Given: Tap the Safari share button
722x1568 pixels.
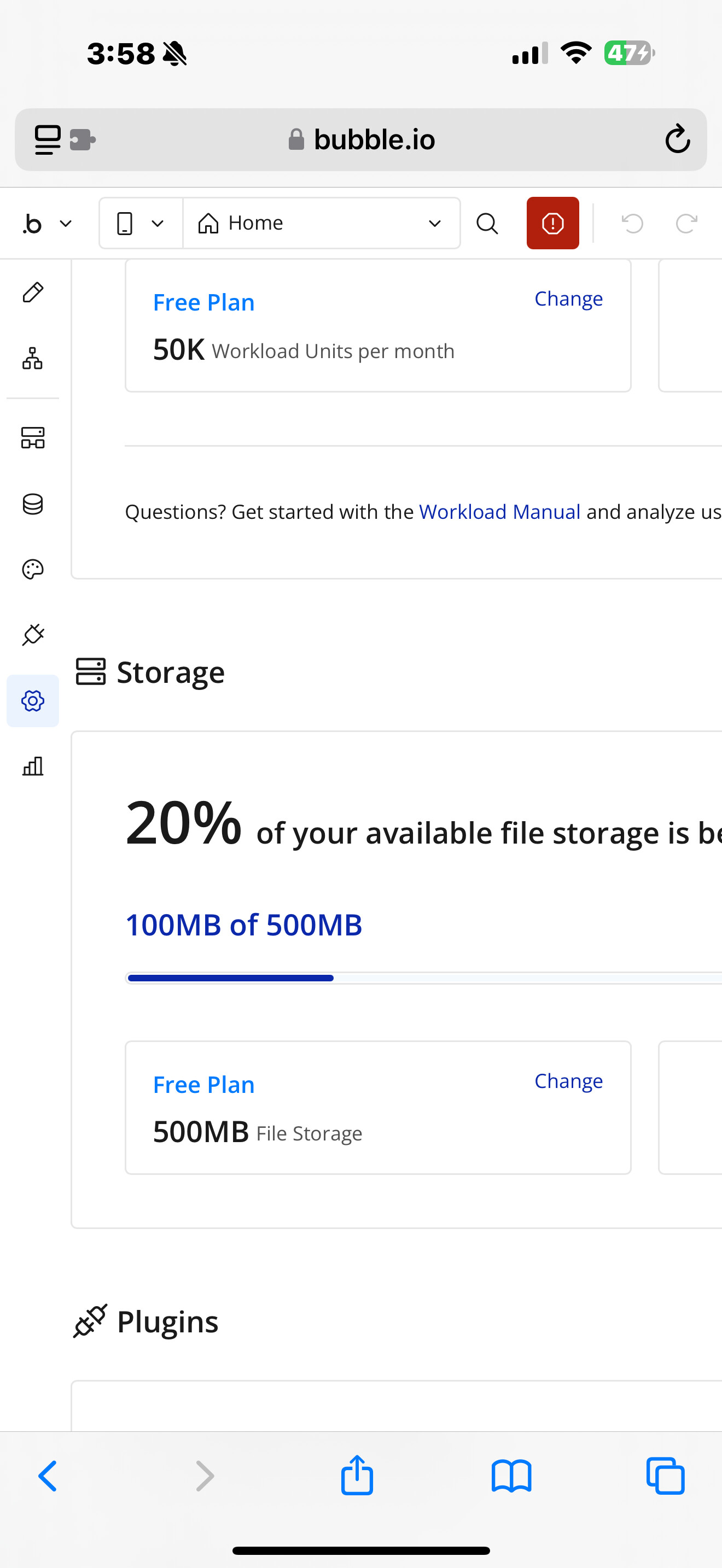Looking at the screenshot, I should tap(357, 1476).
